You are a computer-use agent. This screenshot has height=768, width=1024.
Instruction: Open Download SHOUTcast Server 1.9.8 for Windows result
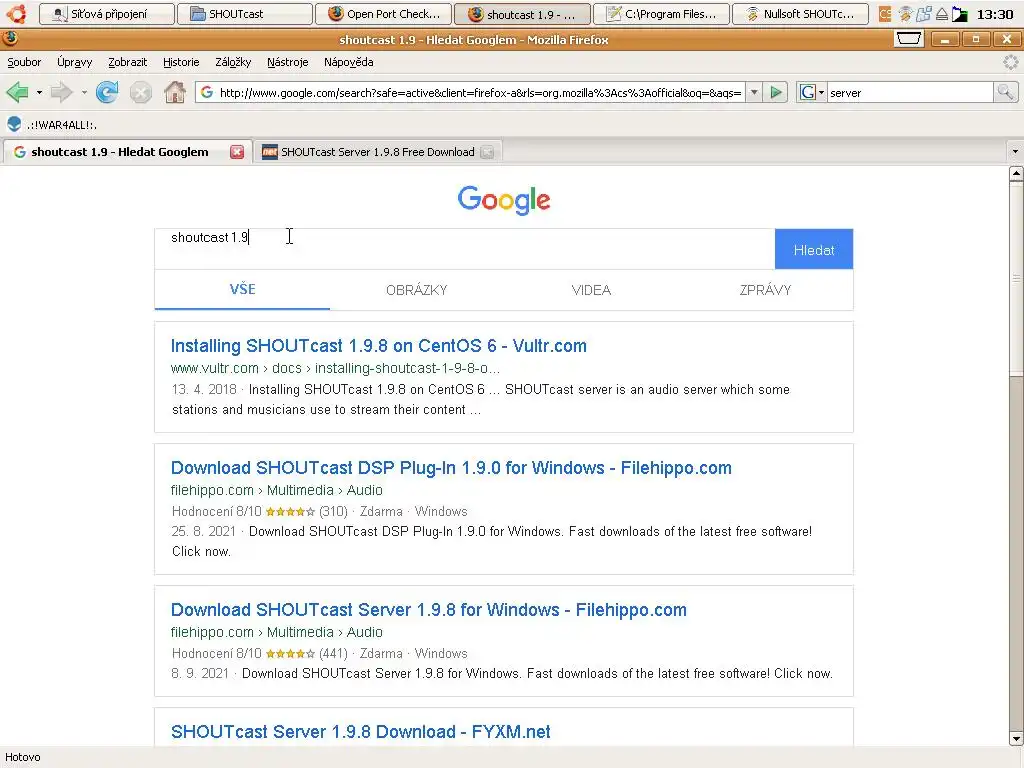coord(428,609)
